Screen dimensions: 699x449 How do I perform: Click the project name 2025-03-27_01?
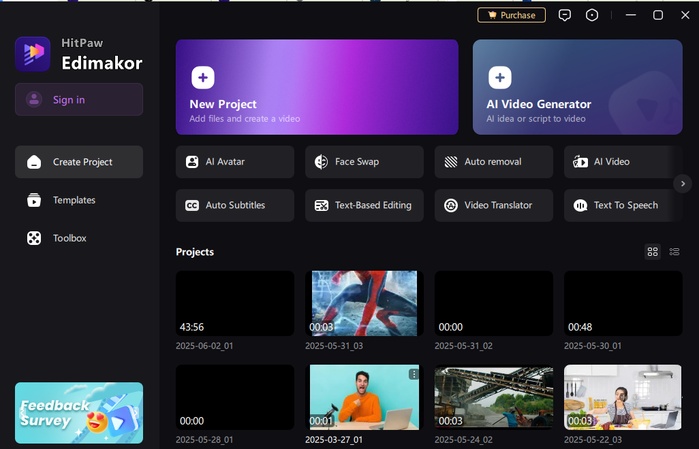pyautogui.click(x=334, y=440)
